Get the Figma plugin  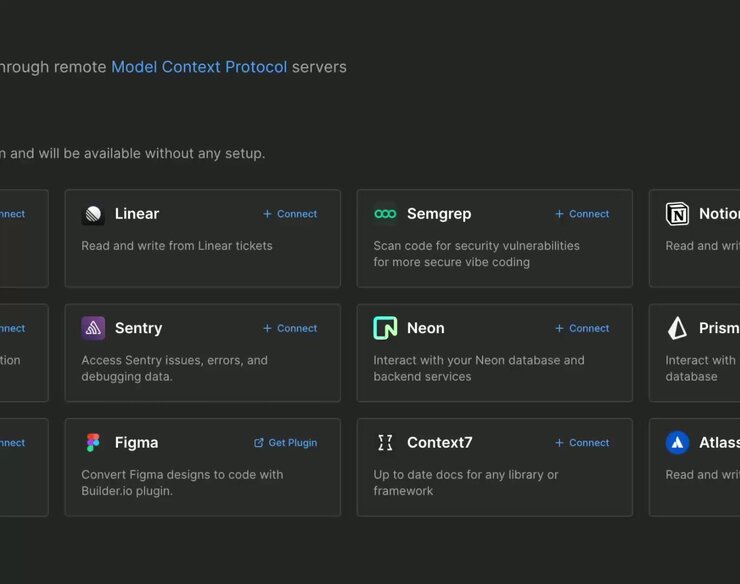coord(286,442)
